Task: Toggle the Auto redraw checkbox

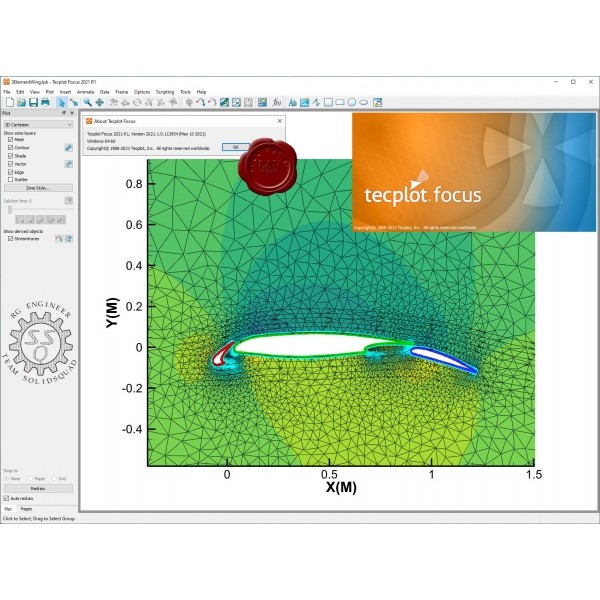Action: (6, 498)
